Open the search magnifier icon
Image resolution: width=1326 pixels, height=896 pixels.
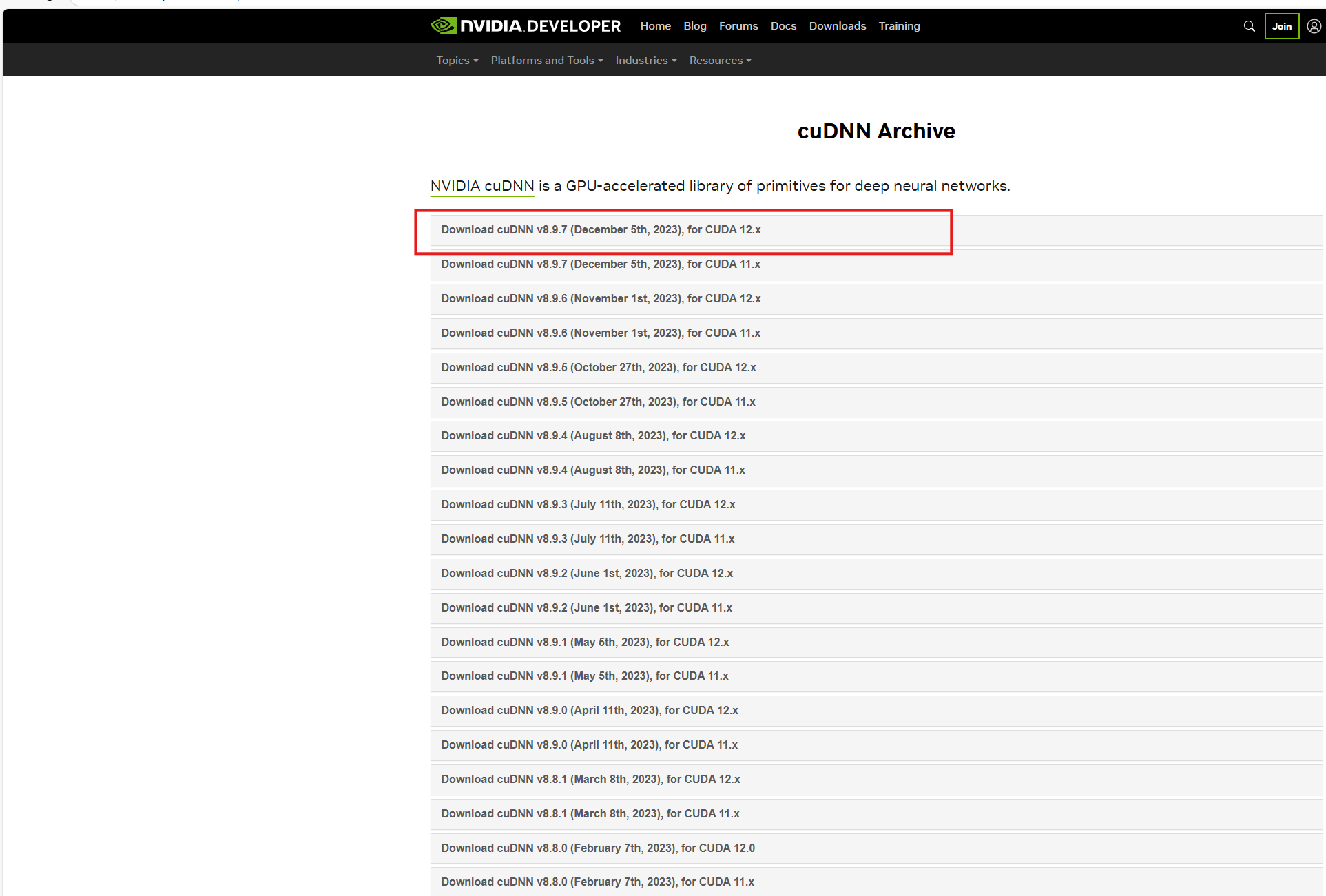point(1249,26)
